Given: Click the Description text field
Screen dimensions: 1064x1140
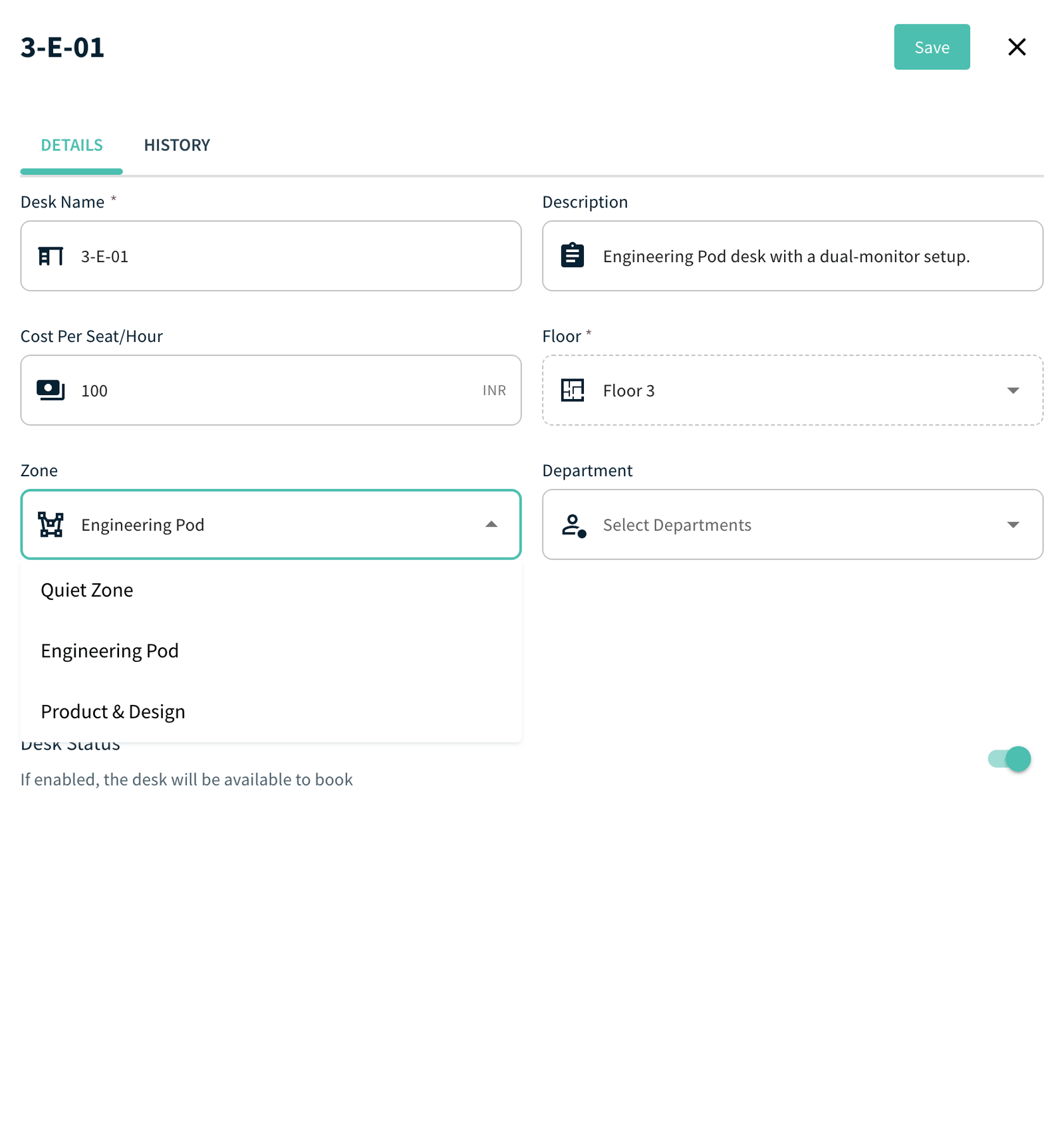Looking at the screenshot, I should (x=792, y=256).
